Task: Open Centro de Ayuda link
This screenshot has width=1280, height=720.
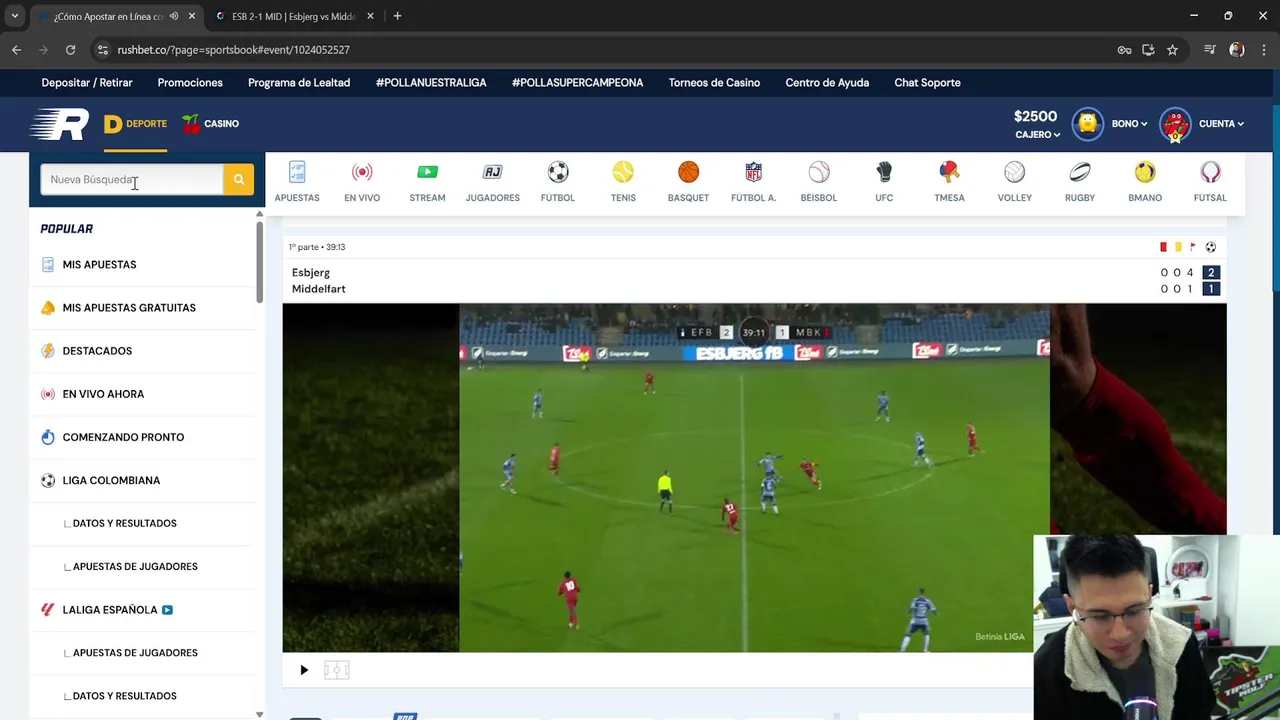Action: tap(827, 83)
